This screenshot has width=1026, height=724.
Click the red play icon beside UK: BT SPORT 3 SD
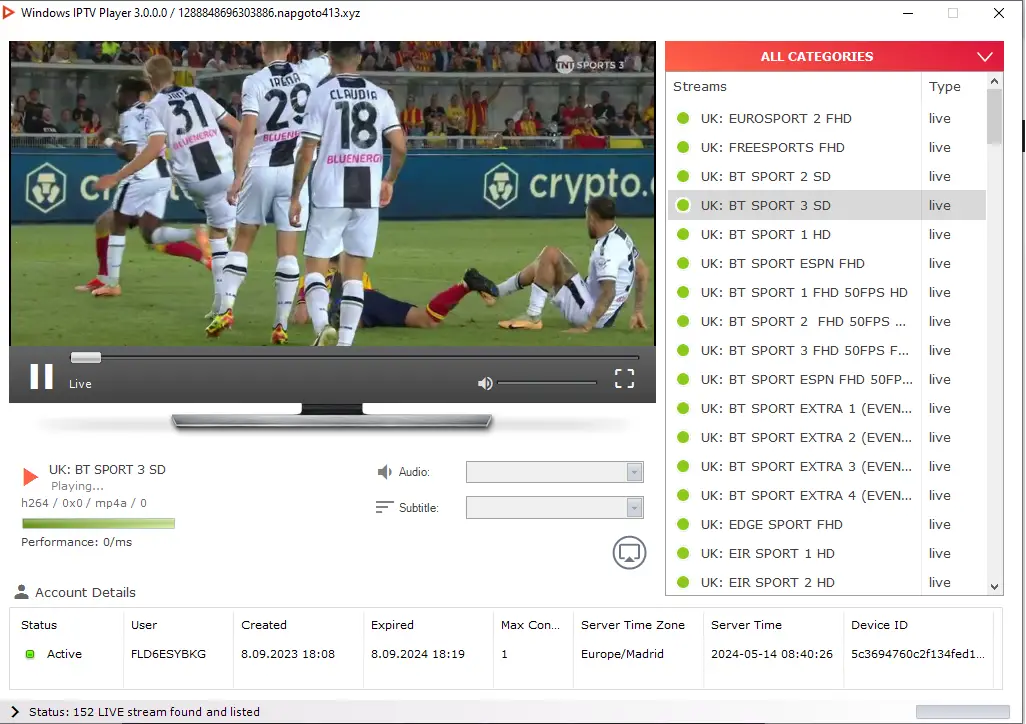(x=30, y=477)
